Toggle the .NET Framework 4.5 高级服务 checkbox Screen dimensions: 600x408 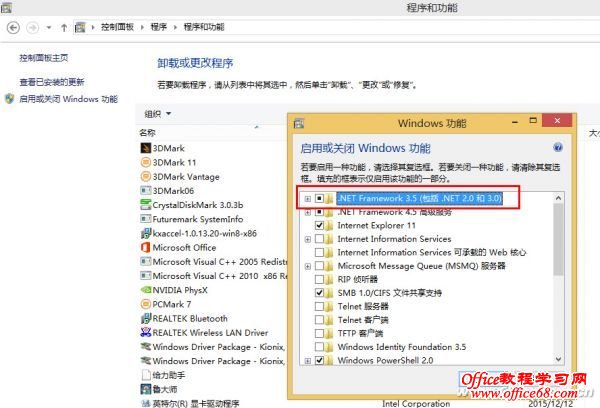tap(319, 212)
